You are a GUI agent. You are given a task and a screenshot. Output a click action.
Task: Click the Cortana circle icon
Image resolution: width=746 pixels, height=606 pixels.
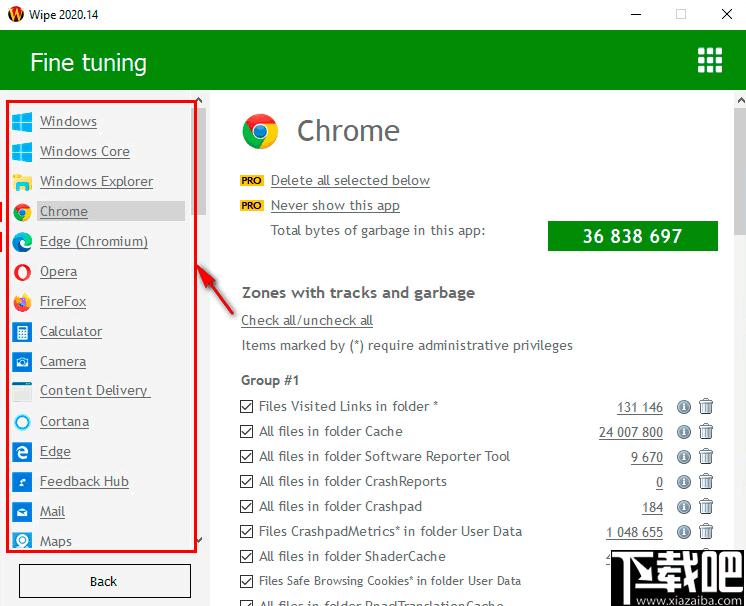(x=22, y=422)
